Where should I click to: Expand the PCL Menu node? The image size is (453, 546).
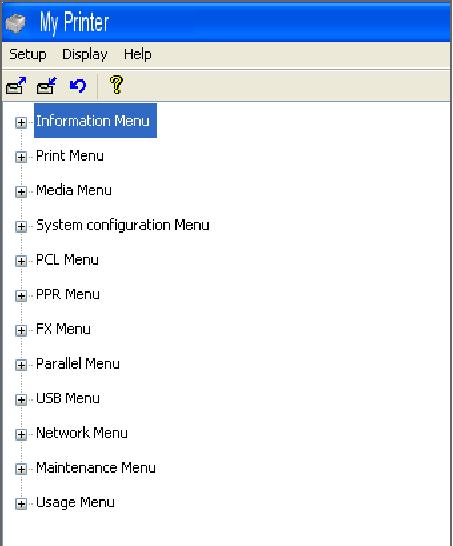pos(21,261)
